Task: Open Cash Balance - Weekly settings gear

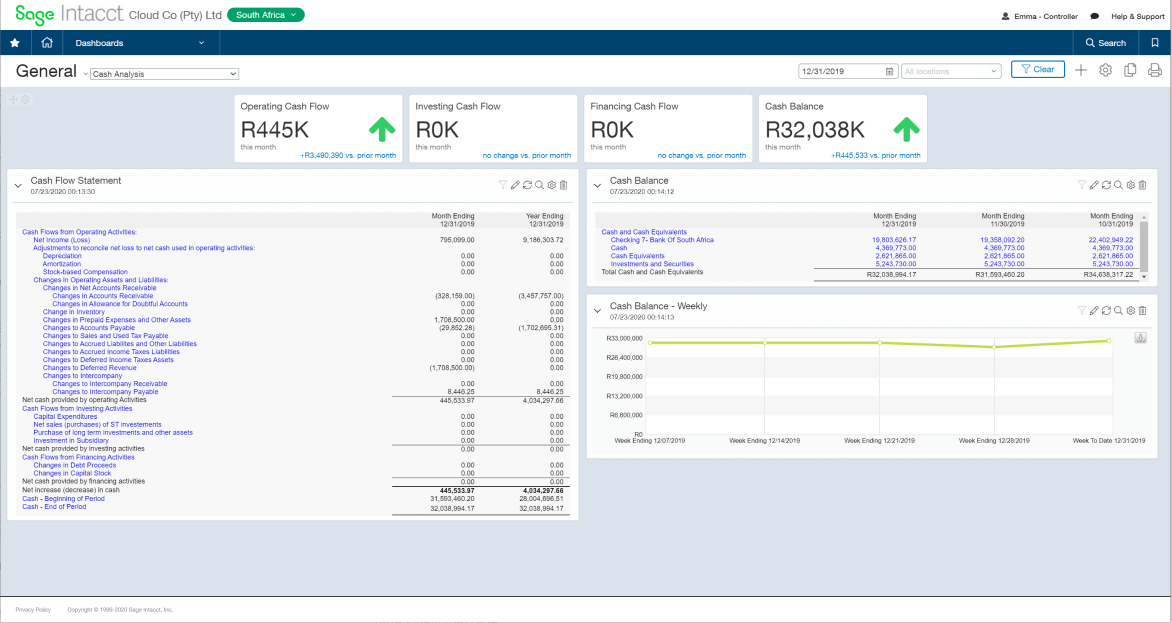Action: point(1130,310)
